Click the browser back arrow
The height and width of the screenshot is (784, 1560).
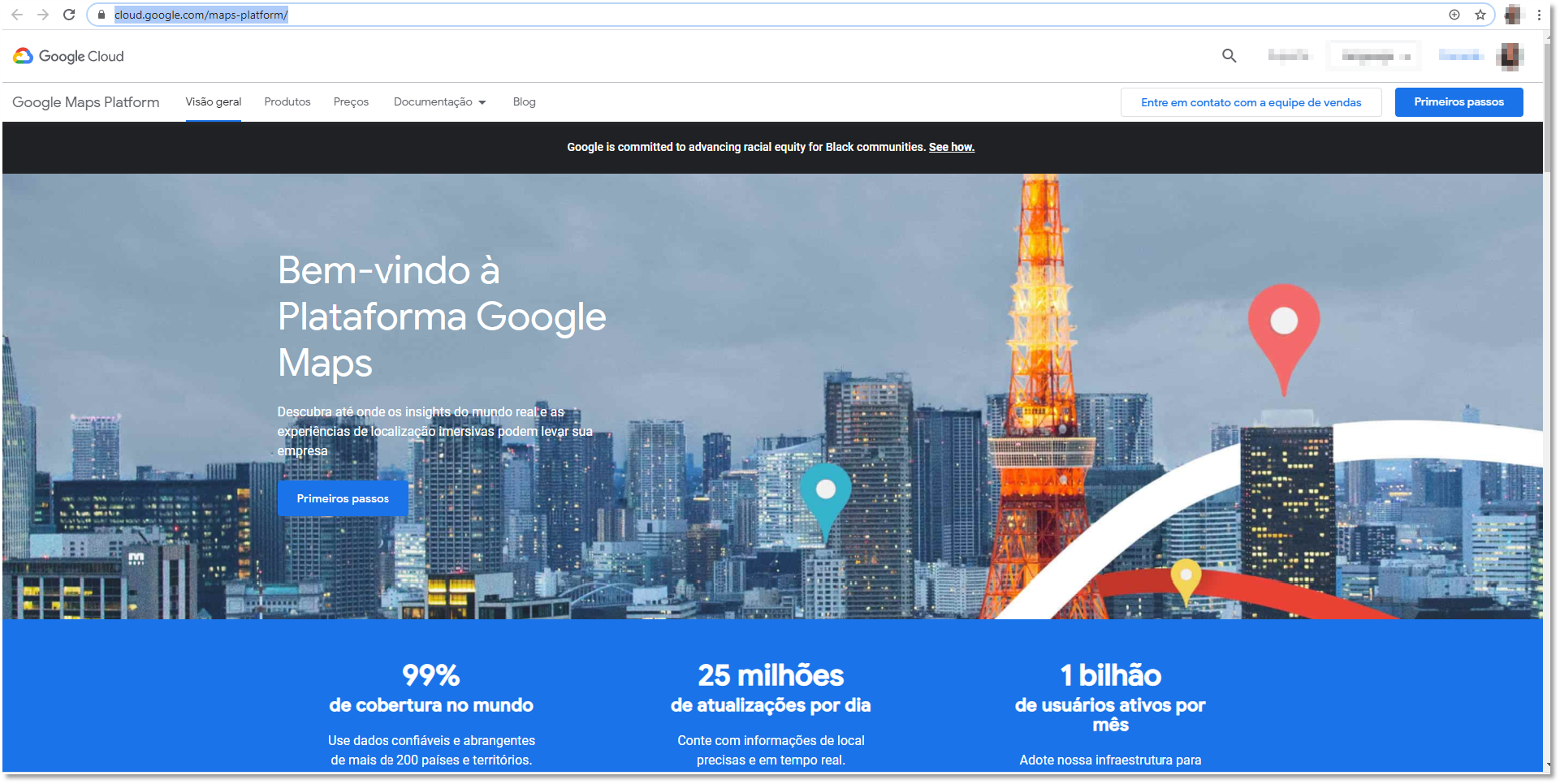(x=17, y=15)
